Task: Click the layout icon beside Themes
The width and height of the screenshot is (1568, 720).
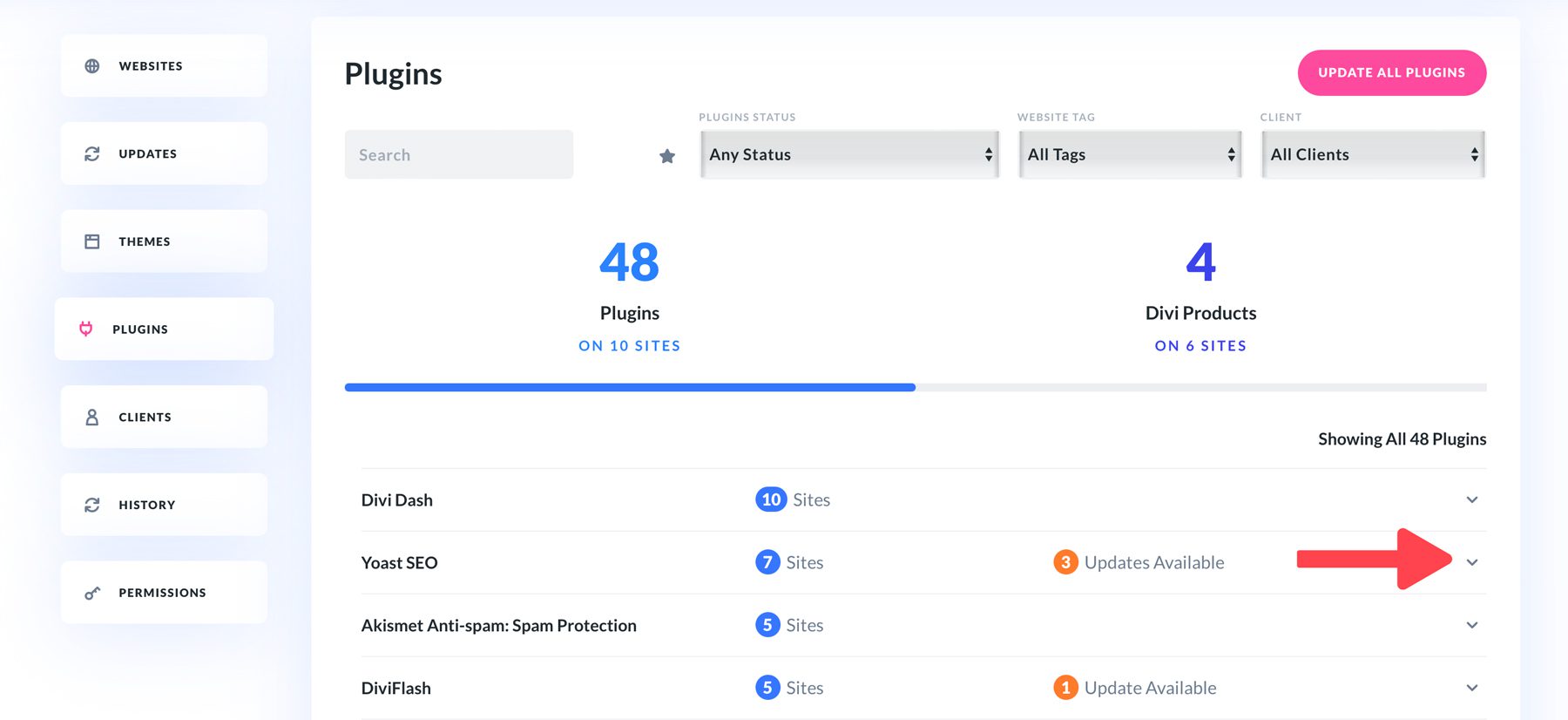Action: click(92, 241)
